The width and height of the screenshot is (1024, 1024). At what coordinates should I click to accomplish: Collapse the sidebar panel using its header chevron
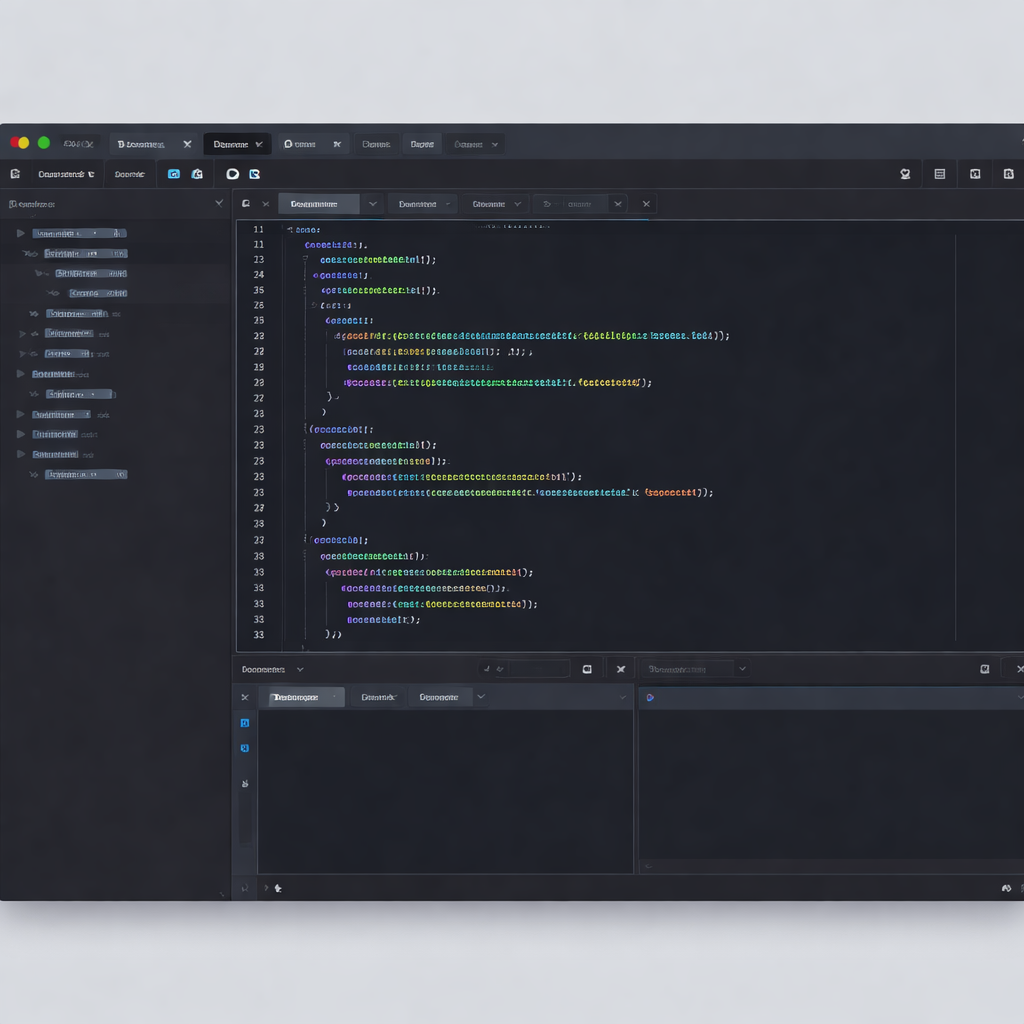point(220,203)
